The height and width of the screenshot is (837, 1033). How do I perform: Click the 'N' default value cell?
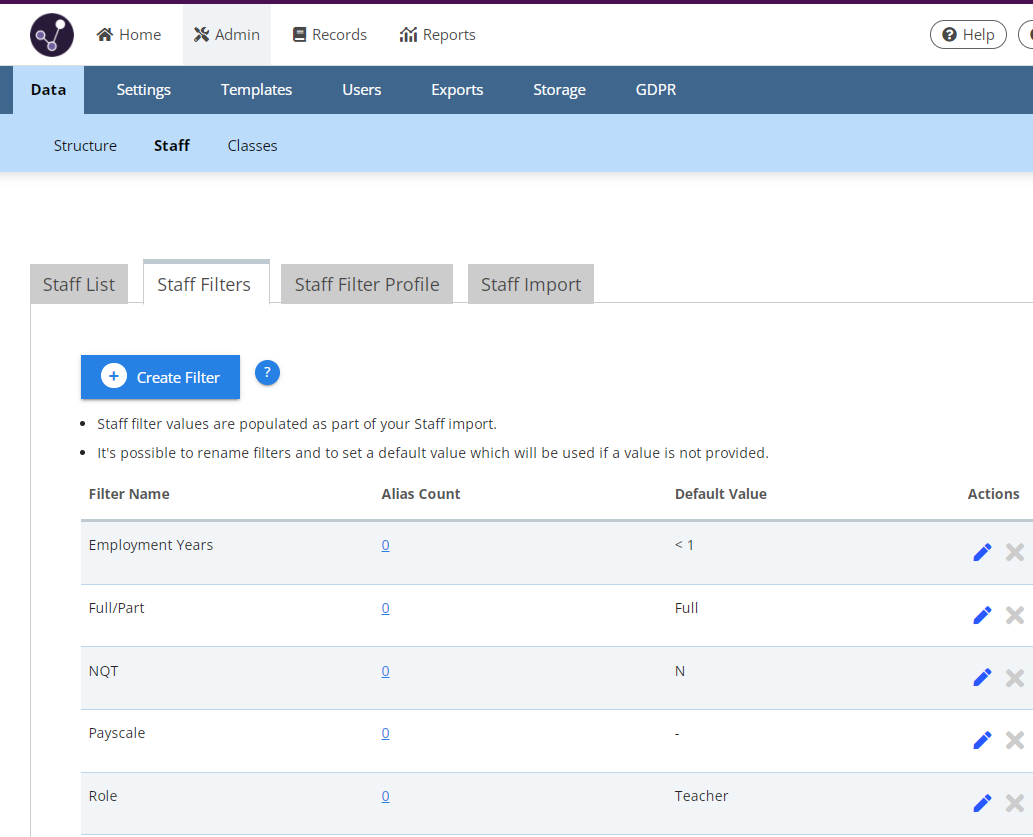click(680, 671)
